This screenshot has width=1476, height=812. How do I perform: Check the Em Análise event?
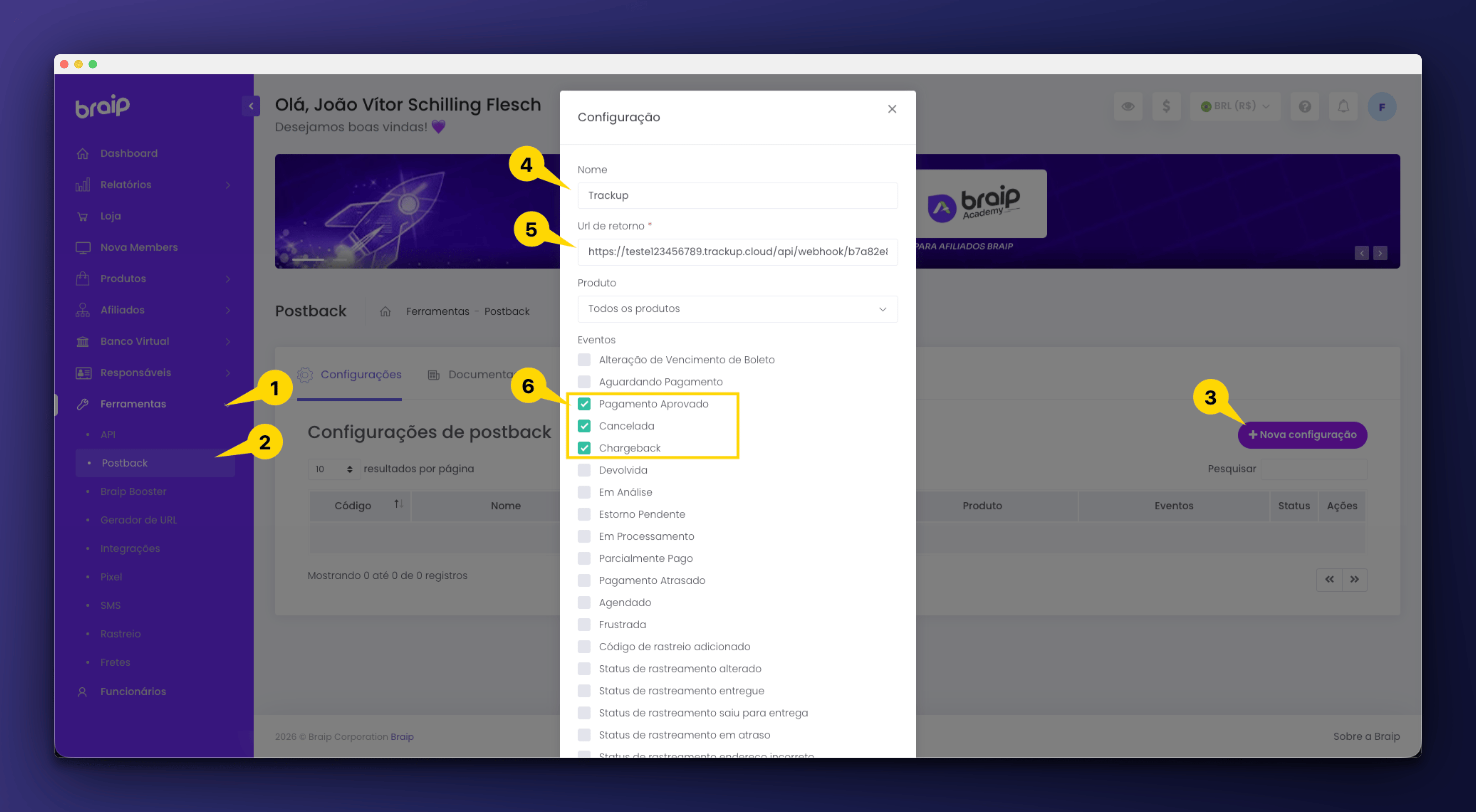[x=584, y=492]
